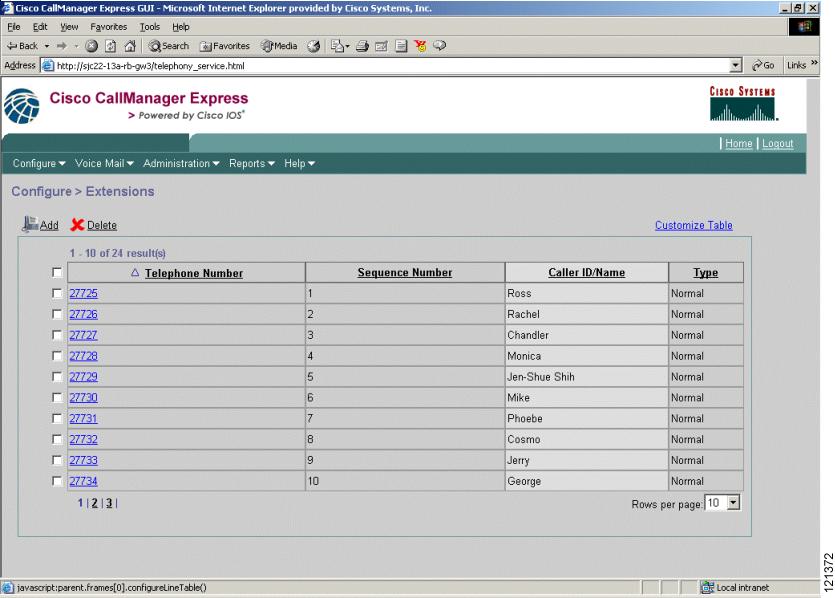Stop page loading with the Stop icon
This screenshot has width=835, height=598.
click(92, 46)
